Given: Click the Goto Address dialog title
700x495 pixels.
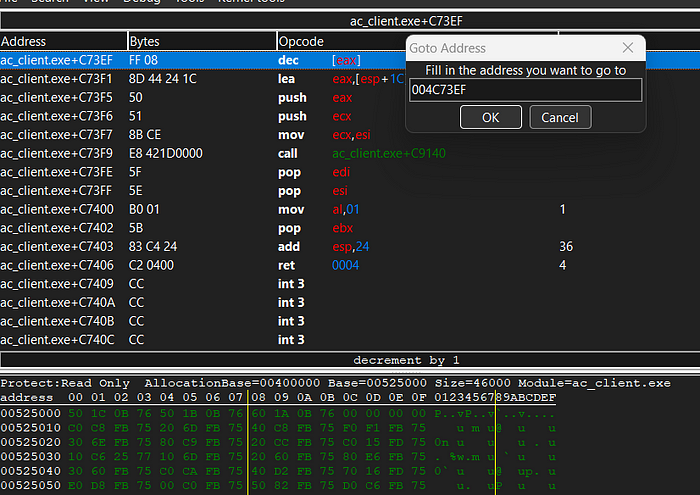Looking at the screenshot, I should click(x=447, y=48).
